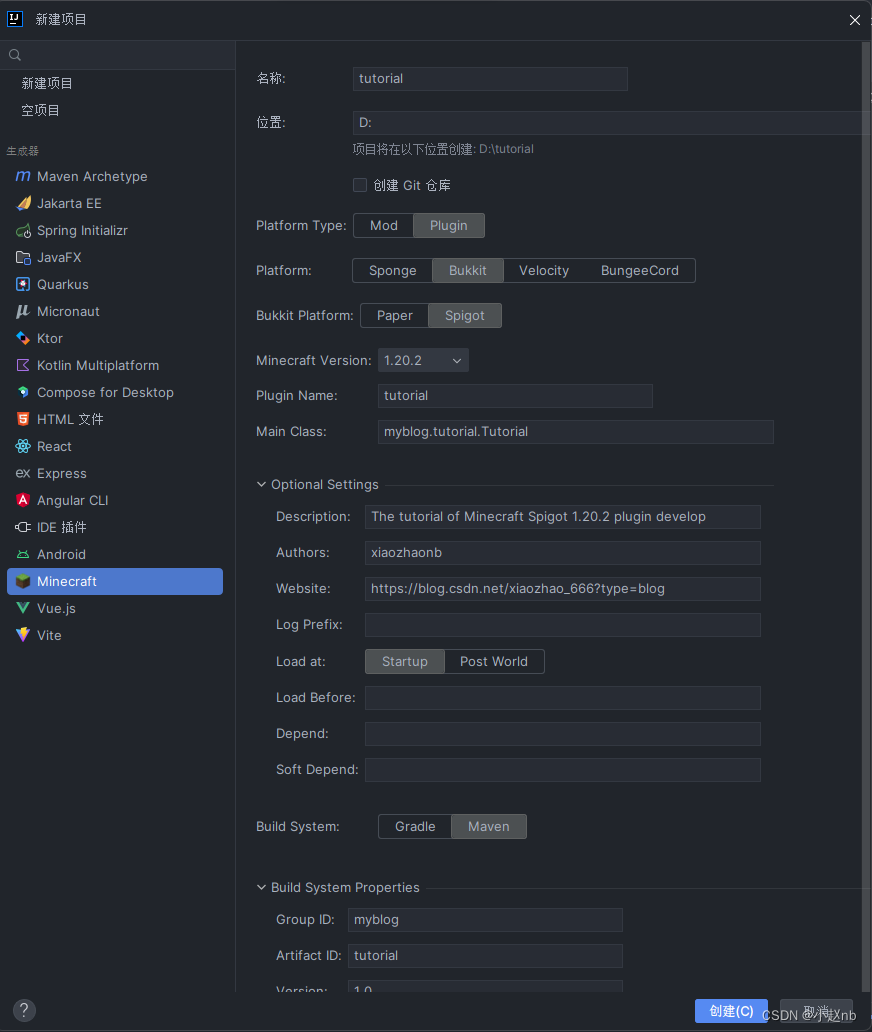The width and height of the screenshot is (872, 1032).
Task: Click the 创建(C) button
Action: click(x=731, y=1011)
